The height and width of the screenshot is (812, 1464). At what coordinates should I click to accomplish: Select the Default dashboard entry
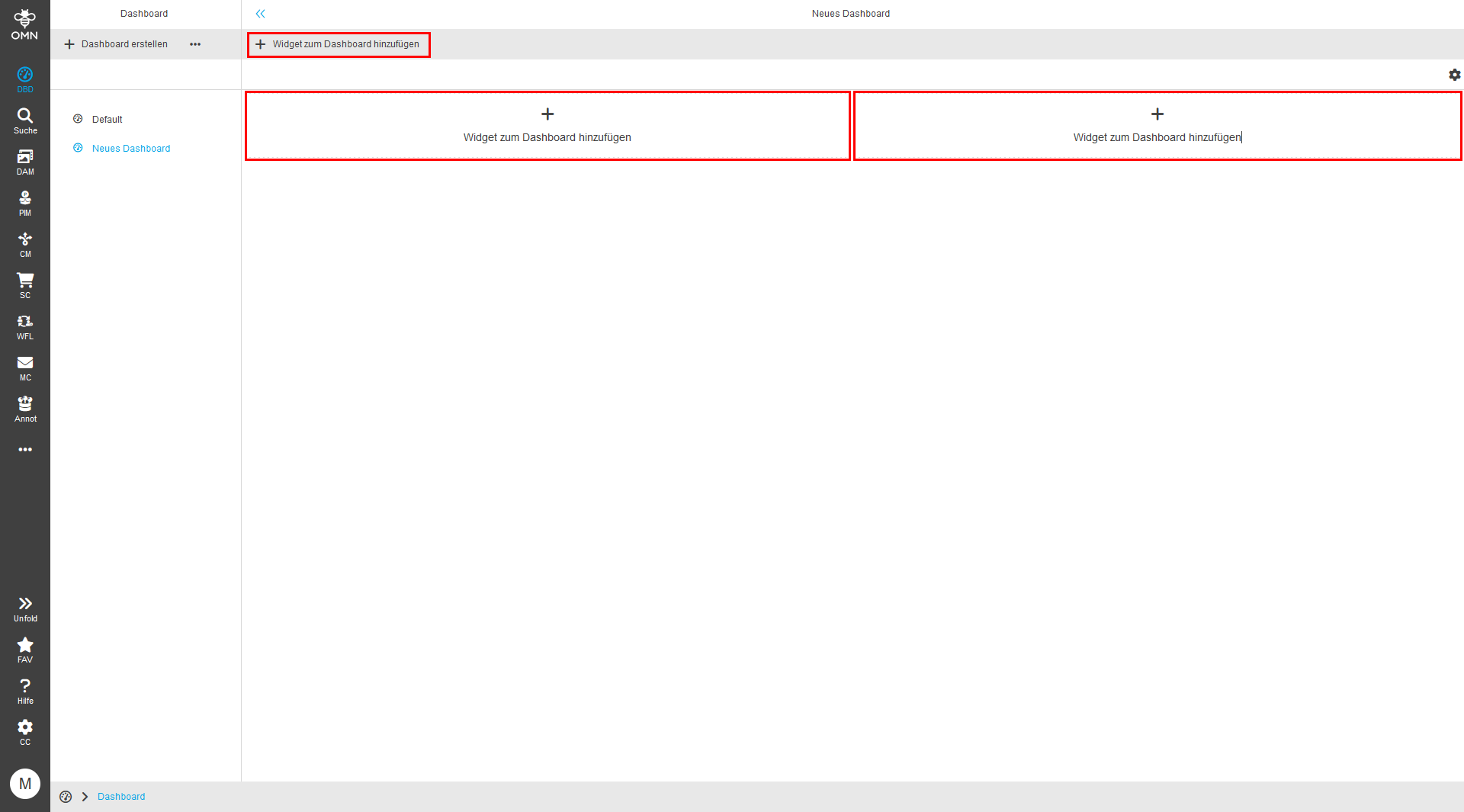107,119
